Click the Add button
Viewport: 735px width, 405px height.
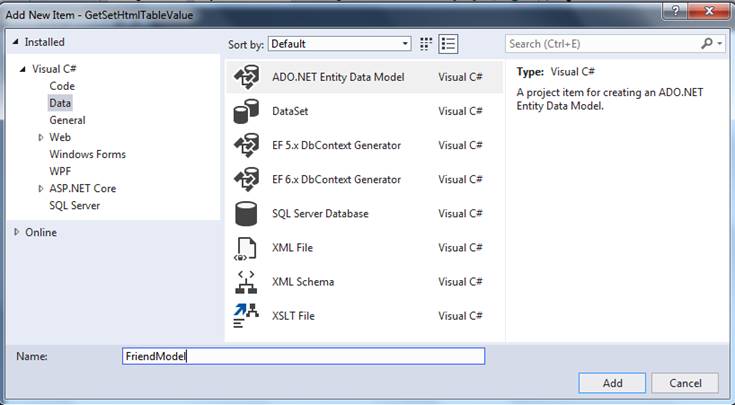click(x=612, y=383)
